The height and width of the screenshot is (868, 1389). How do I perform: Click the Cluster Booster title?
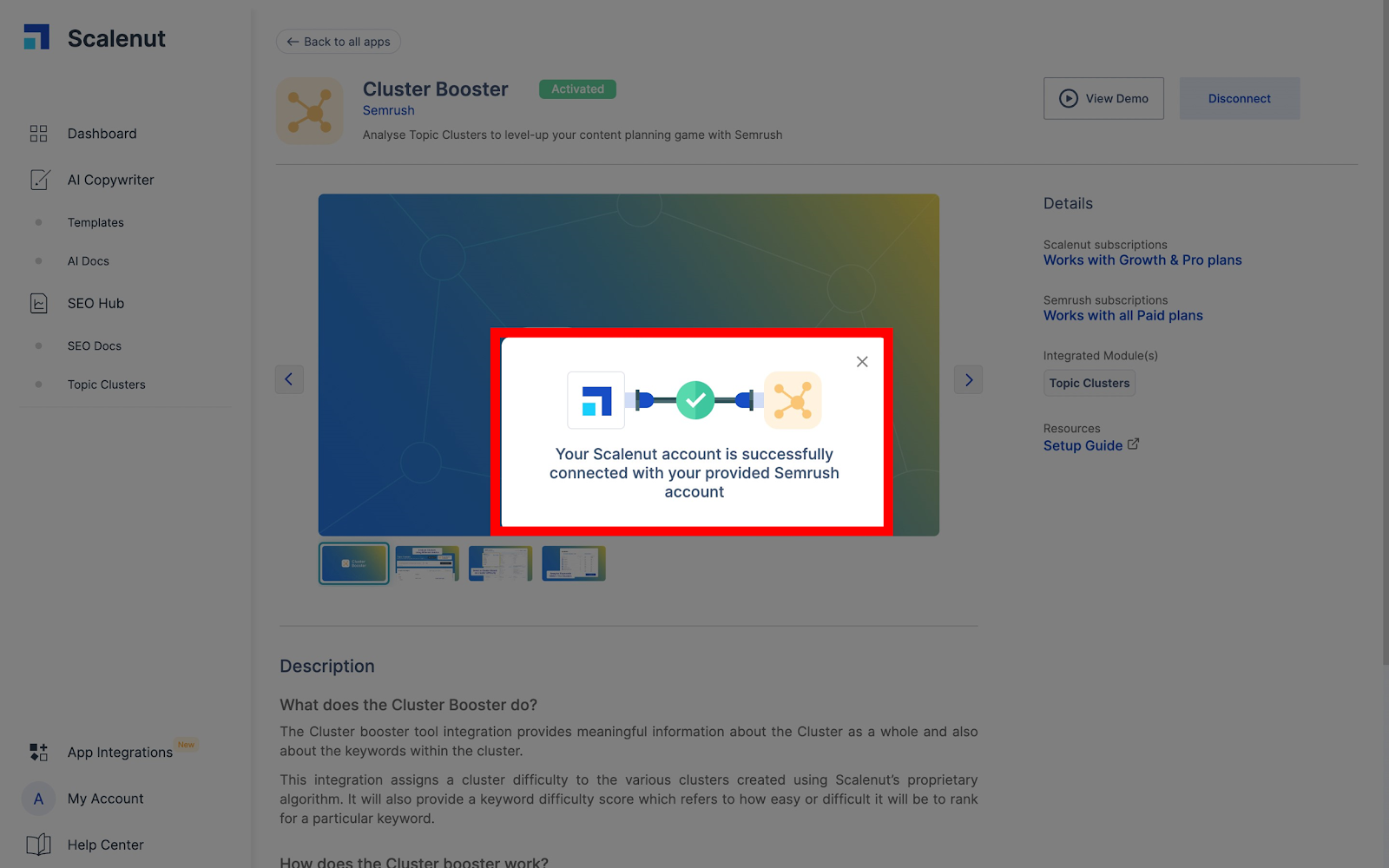pos(435,89)
